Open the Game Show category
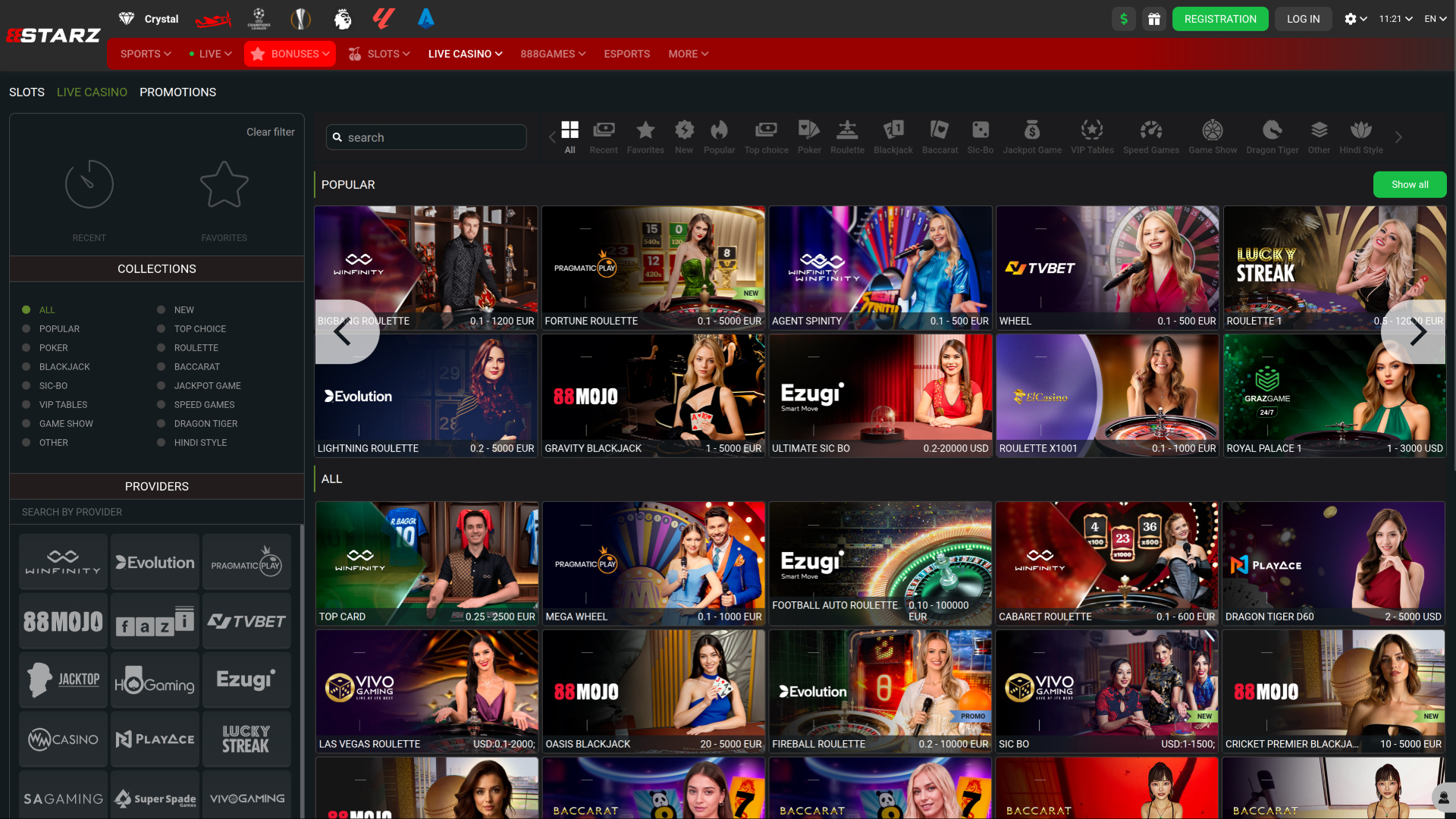The height and width of the screenshot is (819, 1456). (1212, 135)
